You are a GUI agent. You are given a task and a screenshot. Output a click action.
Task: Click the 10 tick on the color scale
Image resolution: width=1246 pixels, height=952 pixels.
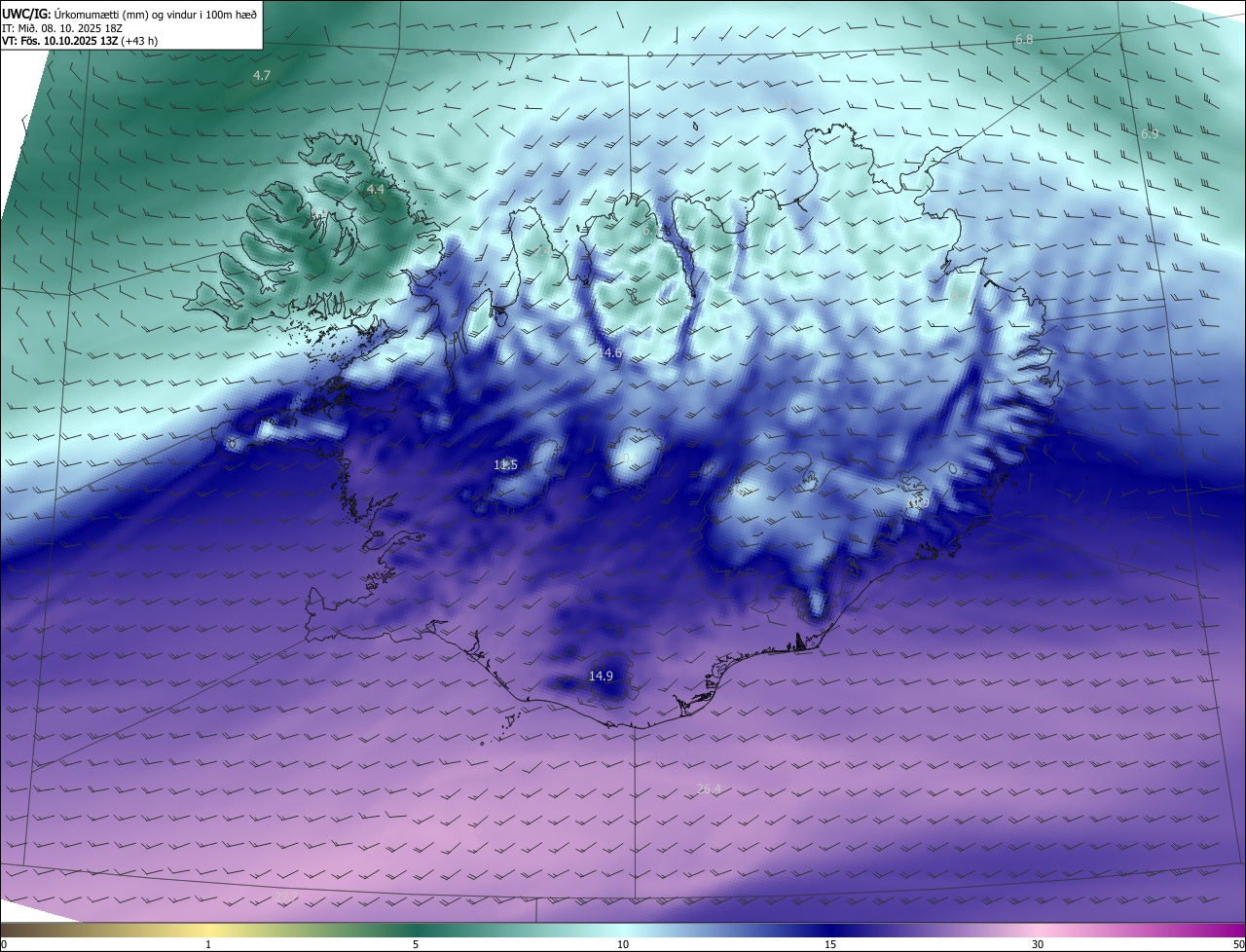pyautogui.click(x=623, y=944)
